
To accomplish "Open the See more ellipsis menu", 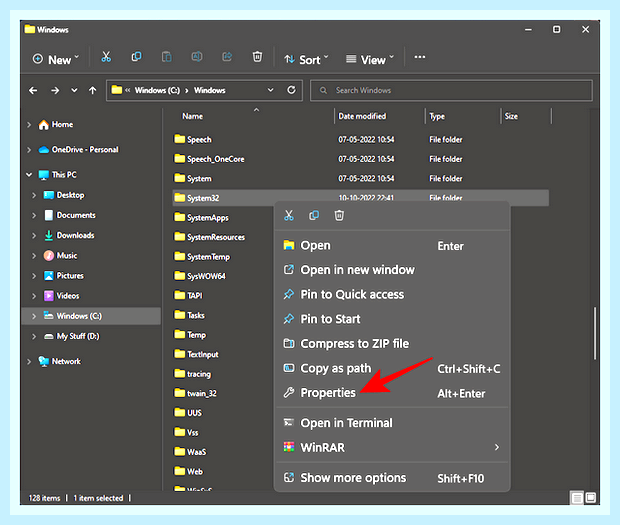I will coord(420,57).
